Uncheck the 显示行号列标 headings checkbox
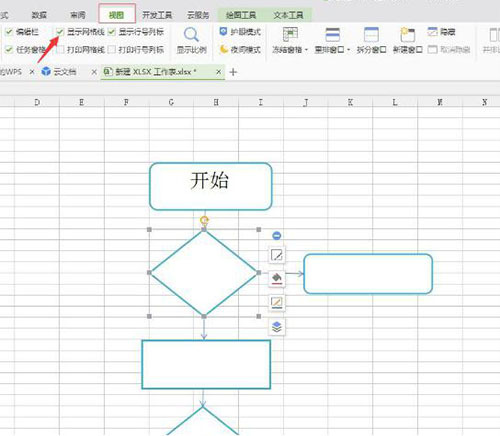The width and height of the screenshot is (500, 436). (111, 32)
